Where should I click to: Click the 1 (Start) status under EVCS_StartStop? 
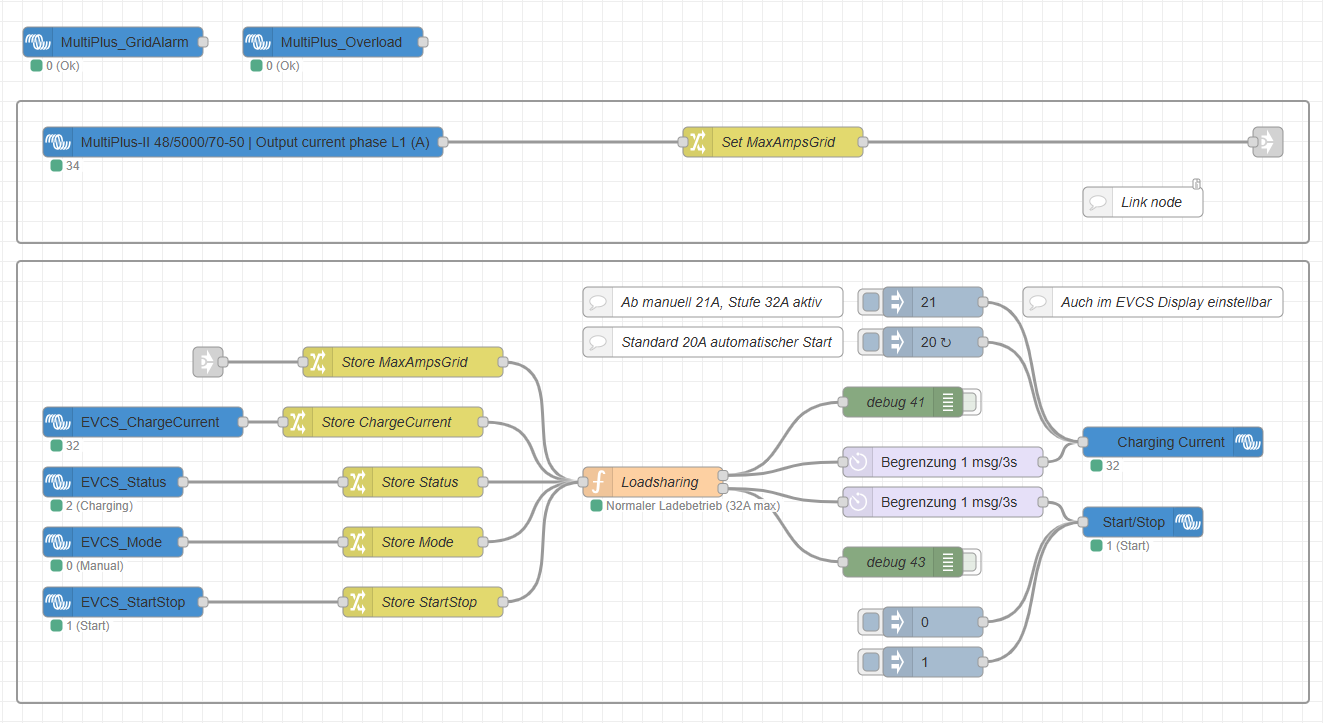point(88,626)
